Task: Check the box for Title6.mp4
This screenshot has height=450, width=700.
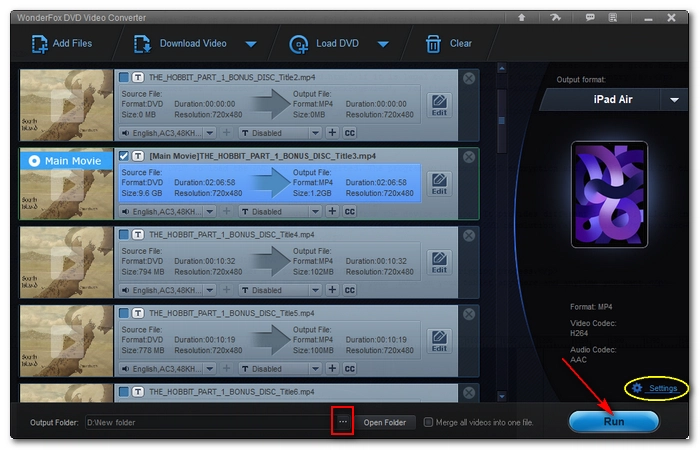Action: (124, 392)
